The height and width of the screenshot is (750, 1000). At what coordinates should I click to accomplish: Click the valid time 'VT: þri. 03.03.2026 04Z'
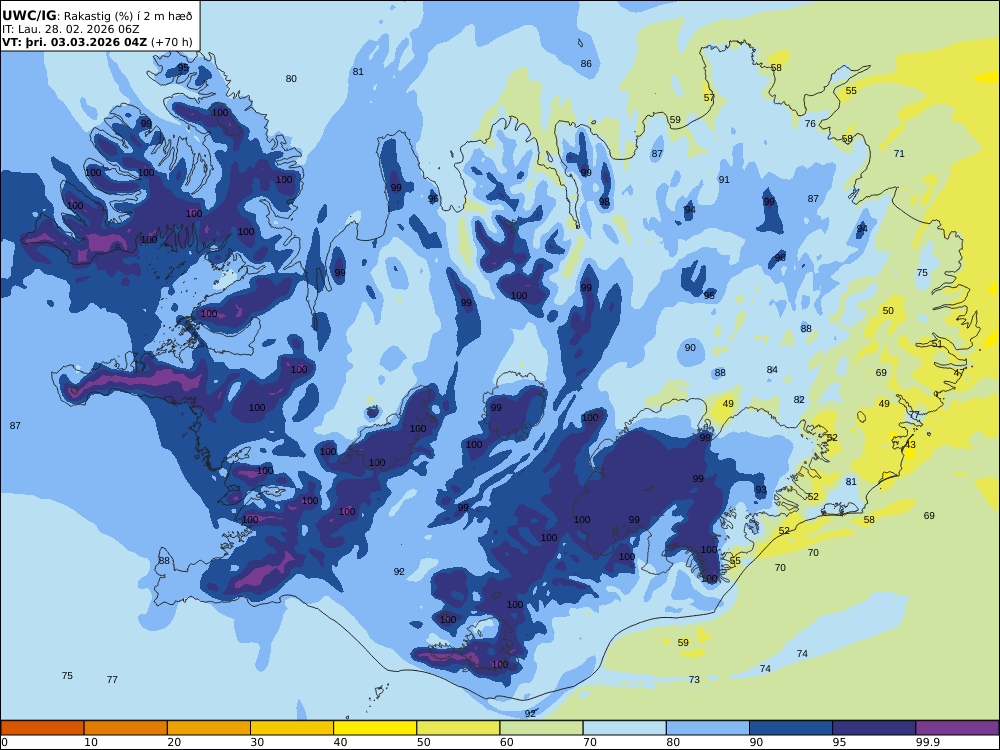pos(75,42)
